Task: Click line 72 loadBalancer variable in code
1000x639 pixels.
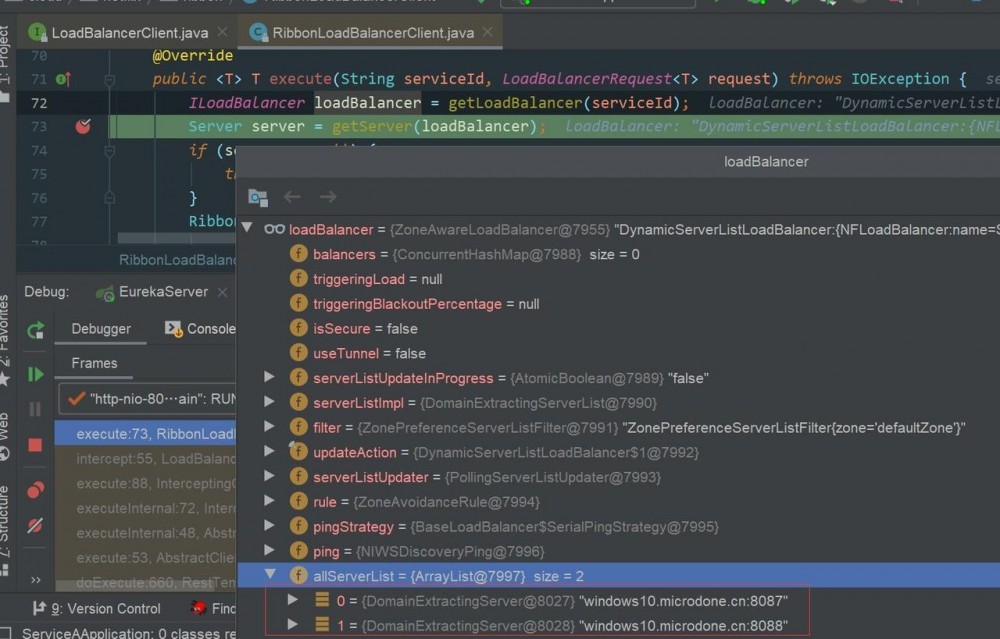Action: coord(367,103)
